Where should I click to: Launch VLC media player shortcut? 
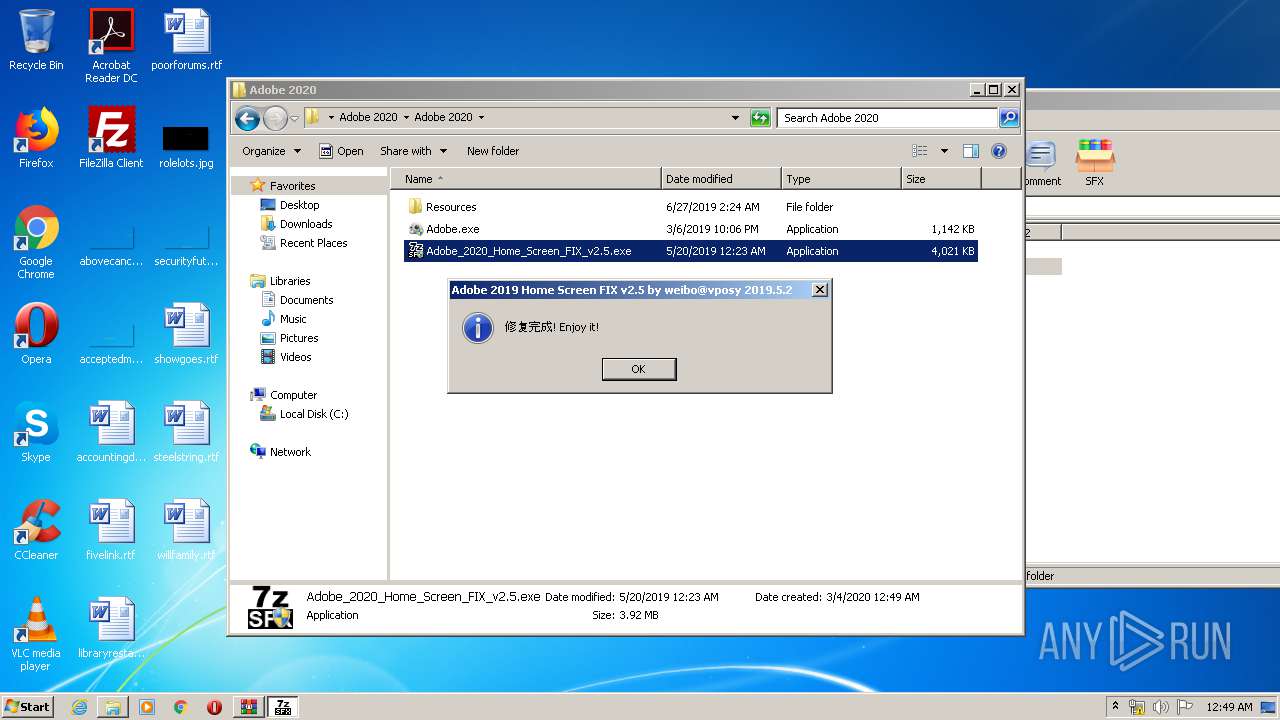coord(36,634)
